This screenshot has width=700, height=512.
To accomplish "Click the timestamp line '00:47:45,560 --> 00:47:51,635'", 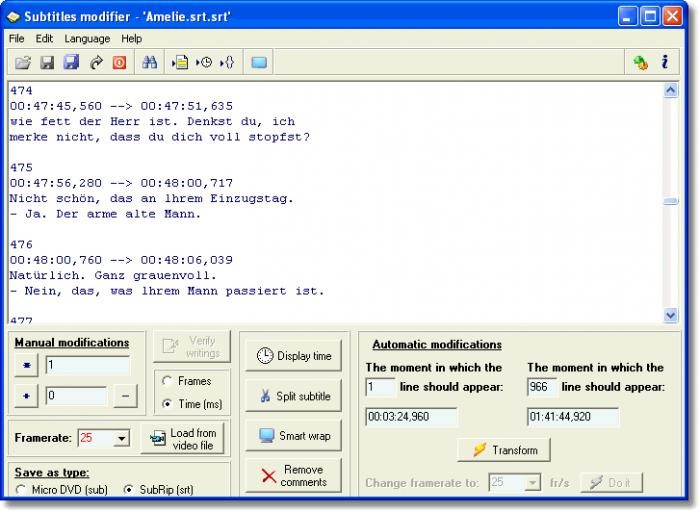I will pyautogui.click(x=121, y=106).
